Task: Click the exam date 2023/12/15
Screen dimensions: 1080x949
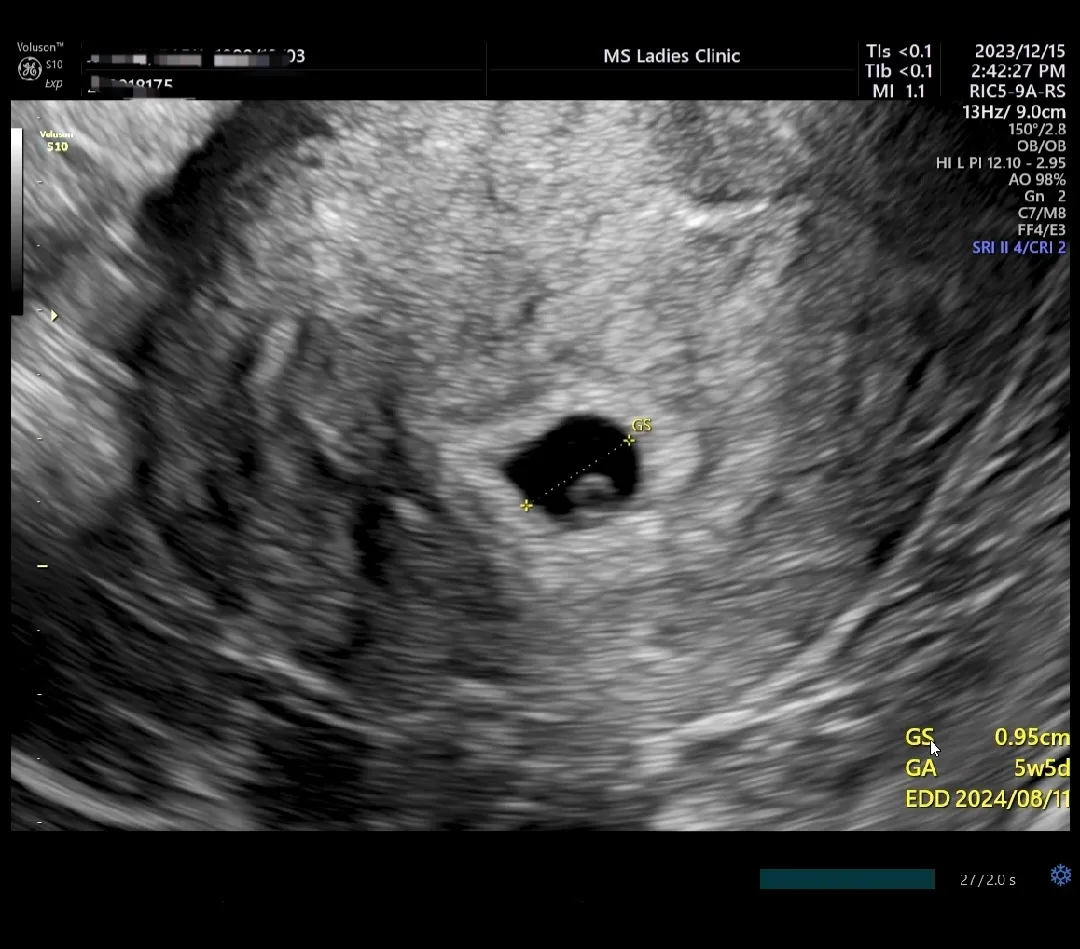Action: pyautogui.click(x=1019, y=51)
